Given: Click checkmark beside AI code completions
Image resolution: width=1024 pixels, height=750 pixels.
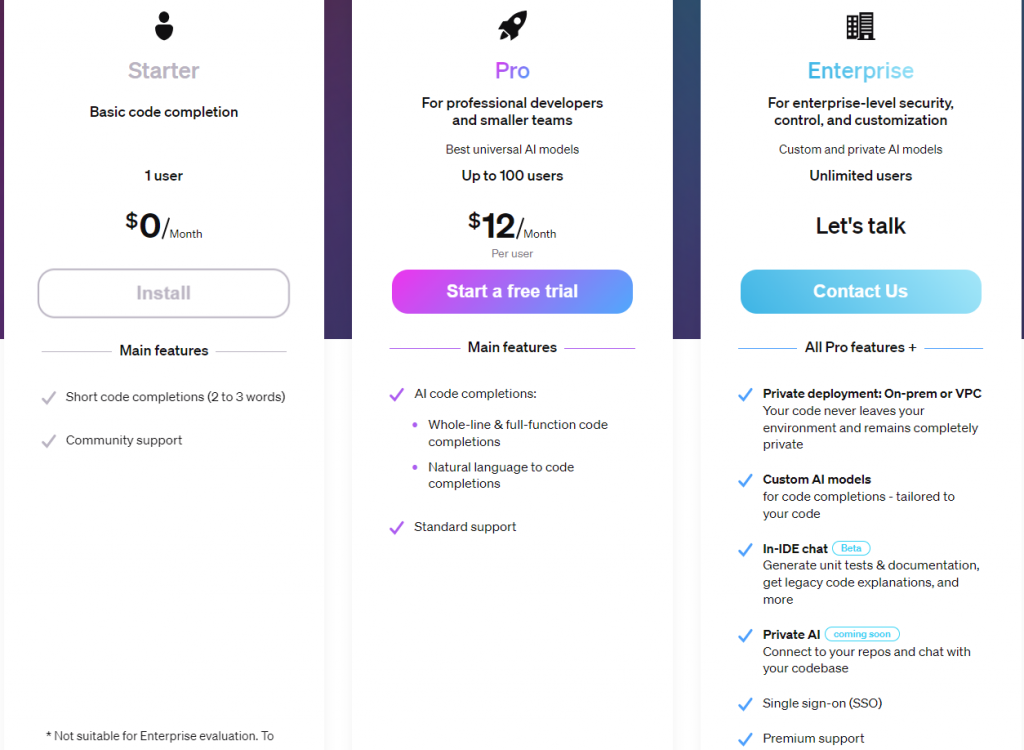Looking at the screenshot, I should pyautogui.click(x=397, y=395).
